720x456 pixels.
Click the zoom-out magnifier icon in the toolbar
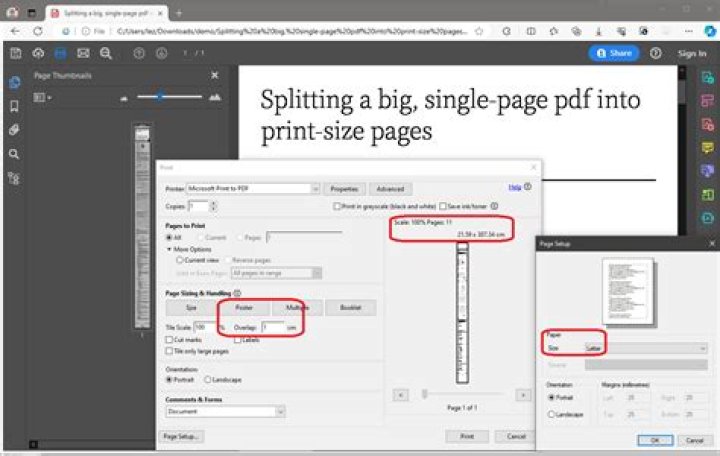coord(106,53)
